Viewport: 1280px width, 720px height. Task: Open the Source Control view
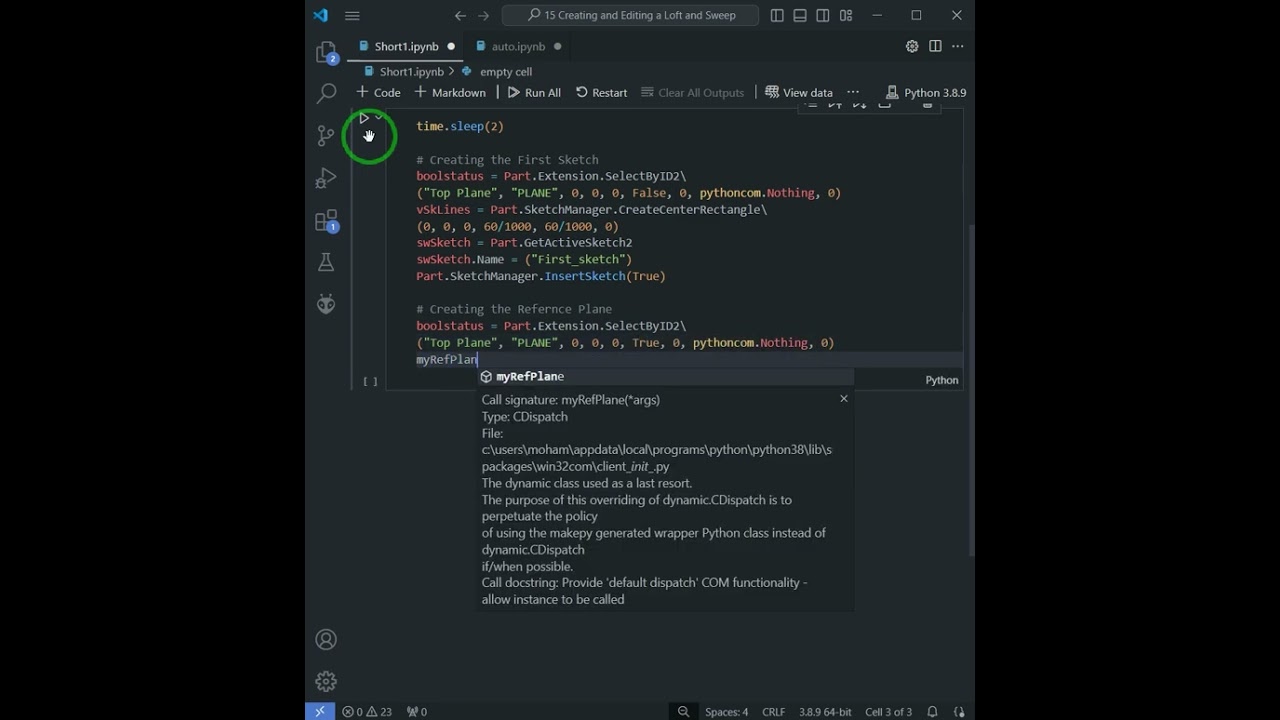coord(326,136)
